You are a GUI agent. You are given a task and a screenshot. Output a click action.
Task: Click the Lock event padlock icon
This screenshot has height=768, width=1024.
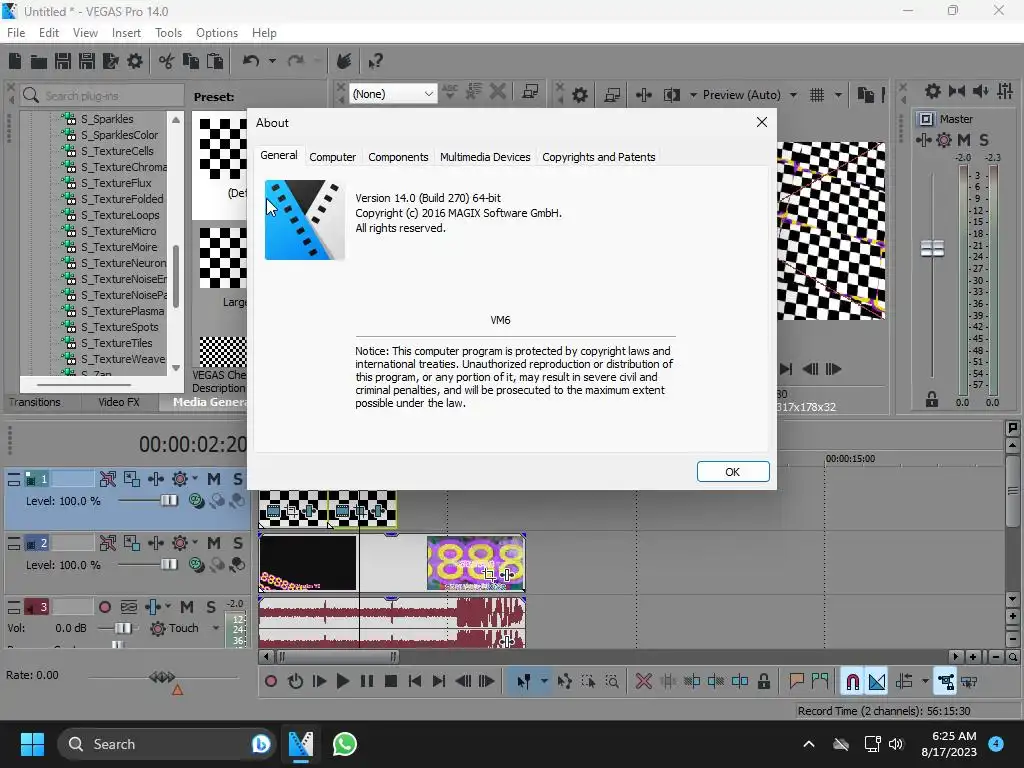pos(763,682)
